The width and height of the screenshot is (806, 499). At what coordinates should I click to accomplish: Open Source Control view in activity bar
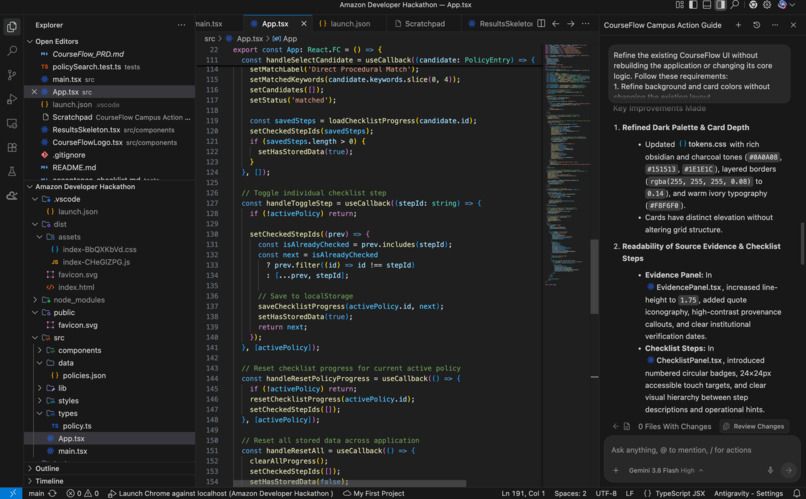11,75
